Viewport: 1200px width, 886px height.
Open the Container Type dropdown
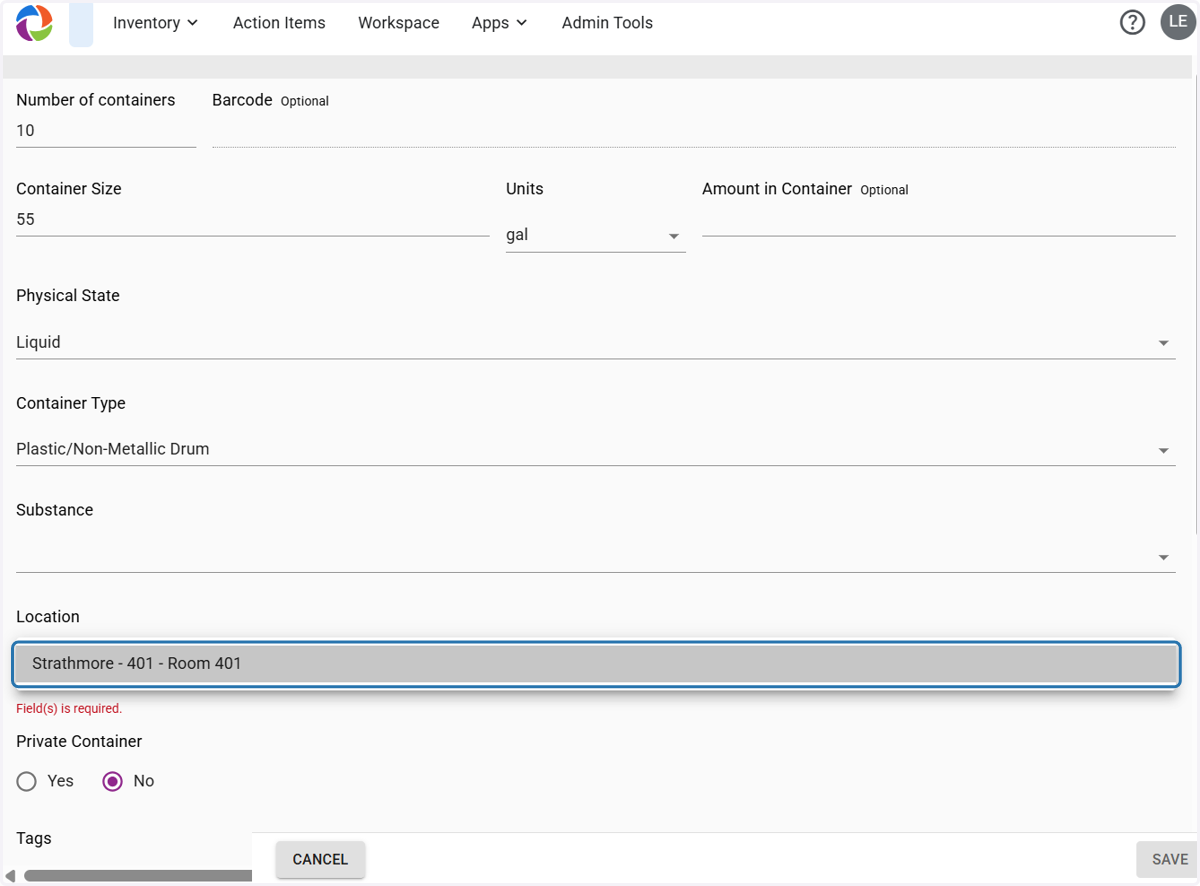pos(595,449)
